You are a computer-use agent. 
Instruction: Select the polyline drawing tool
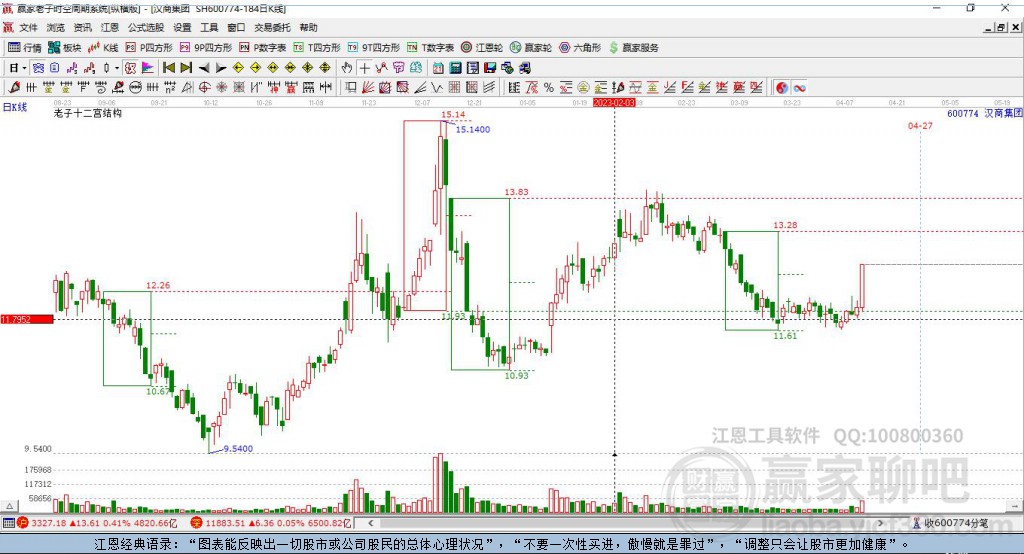381,68
